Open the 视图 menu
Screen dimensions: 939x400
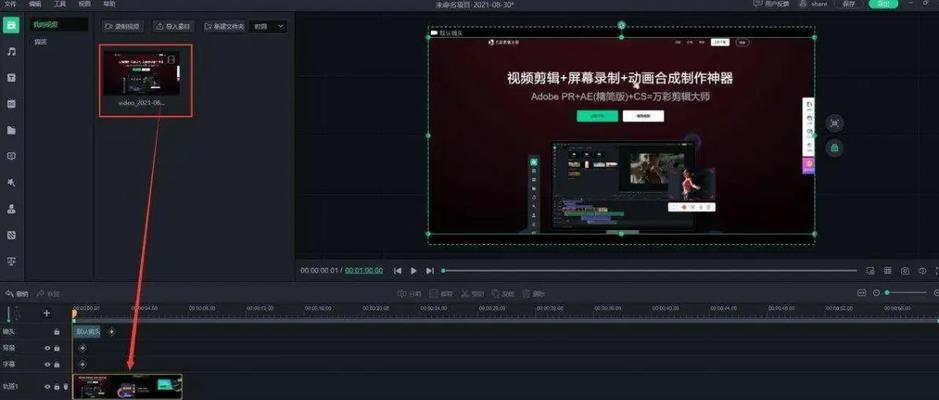pyautogui.click(x=84, y=4)
